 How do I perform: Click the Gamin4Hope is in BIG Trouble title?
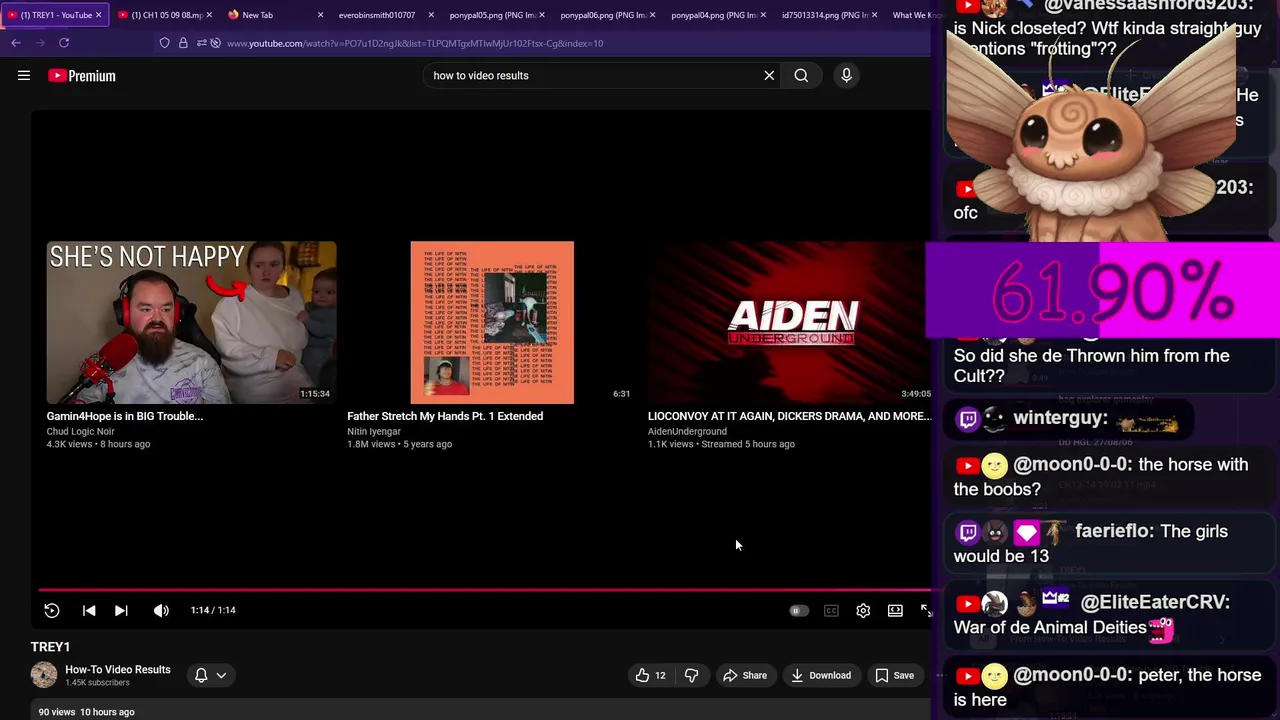coord(125,416)
